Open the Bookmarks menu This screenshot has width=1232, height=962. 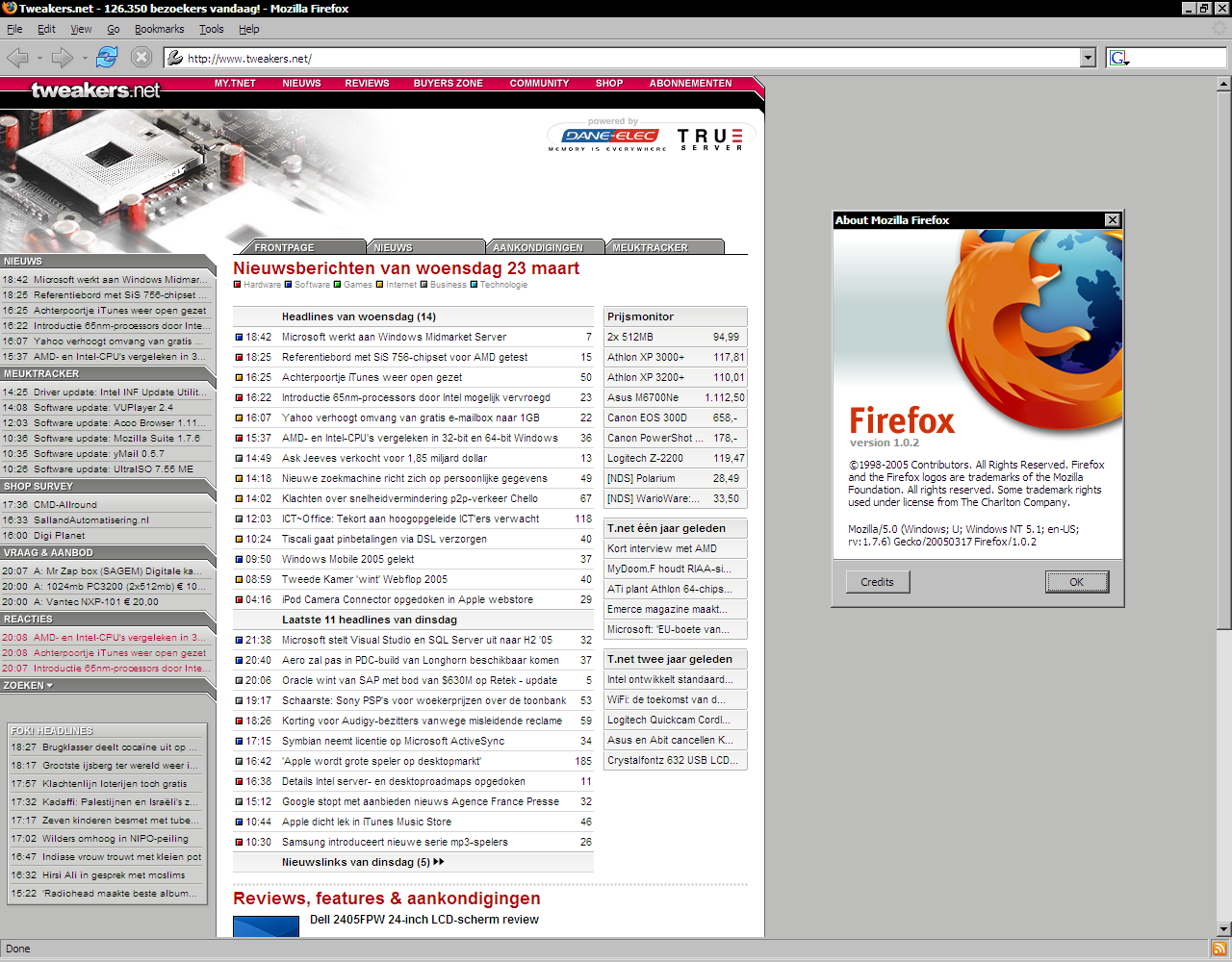coord(159,29)
